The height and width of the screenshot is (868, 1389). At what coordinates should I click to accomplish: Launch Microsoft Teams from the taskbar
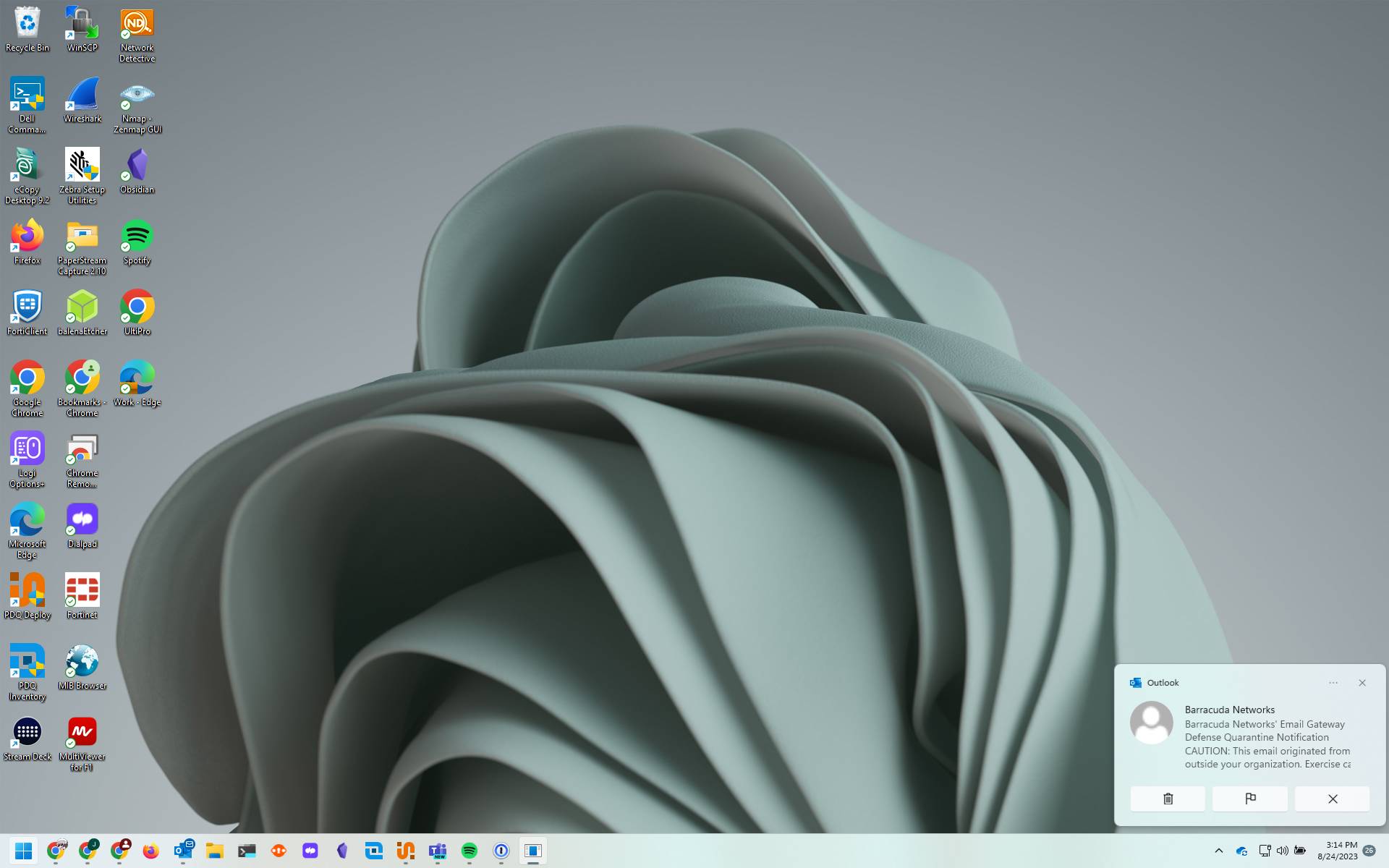click(x=438, y=851)
